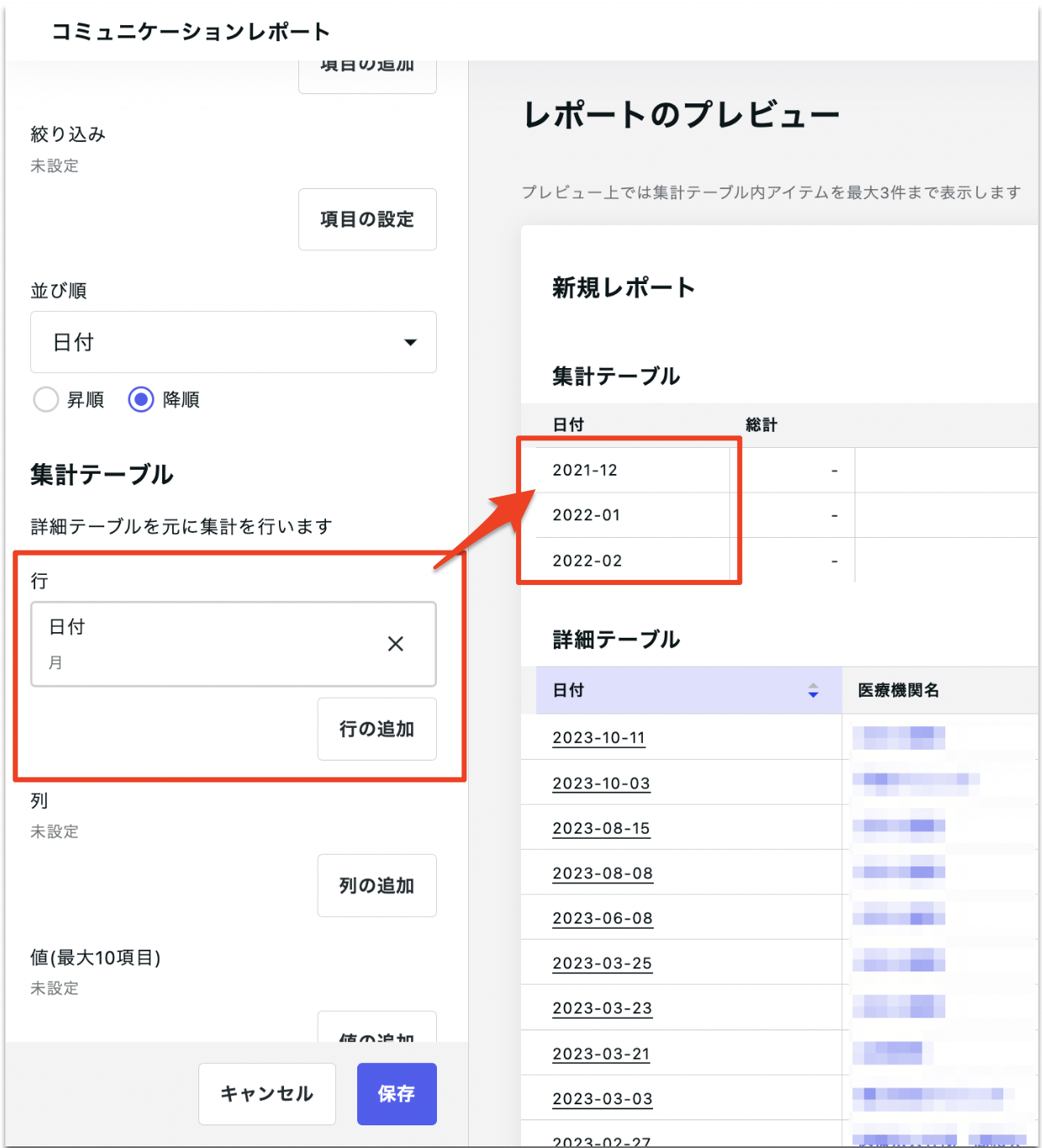Open the 2023-03-23 date link
This screenshot has width=1042, height=1148.
602,1008
